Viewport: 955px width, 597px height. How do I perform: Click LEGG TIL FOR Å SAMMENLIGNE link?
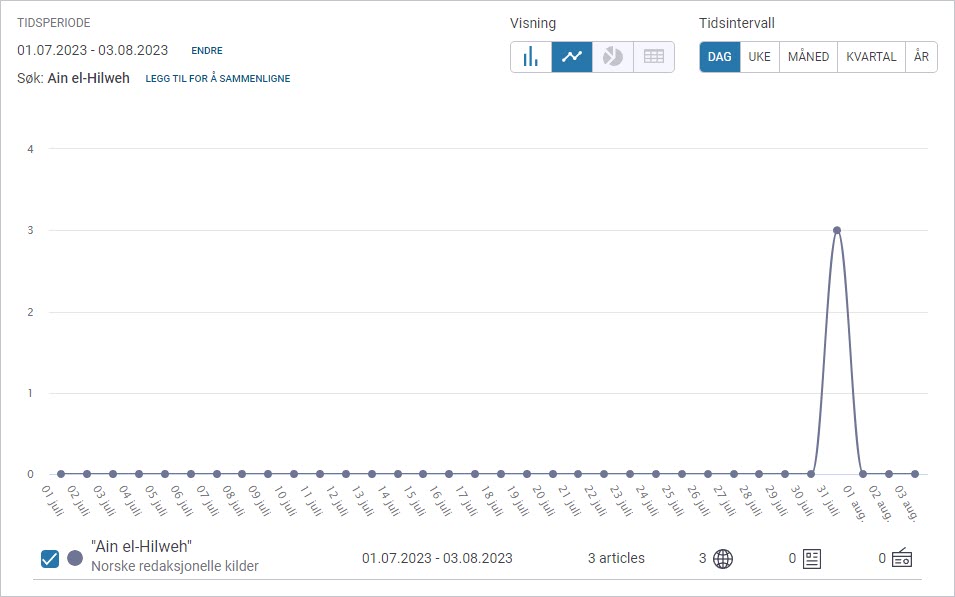coord(218,79)
